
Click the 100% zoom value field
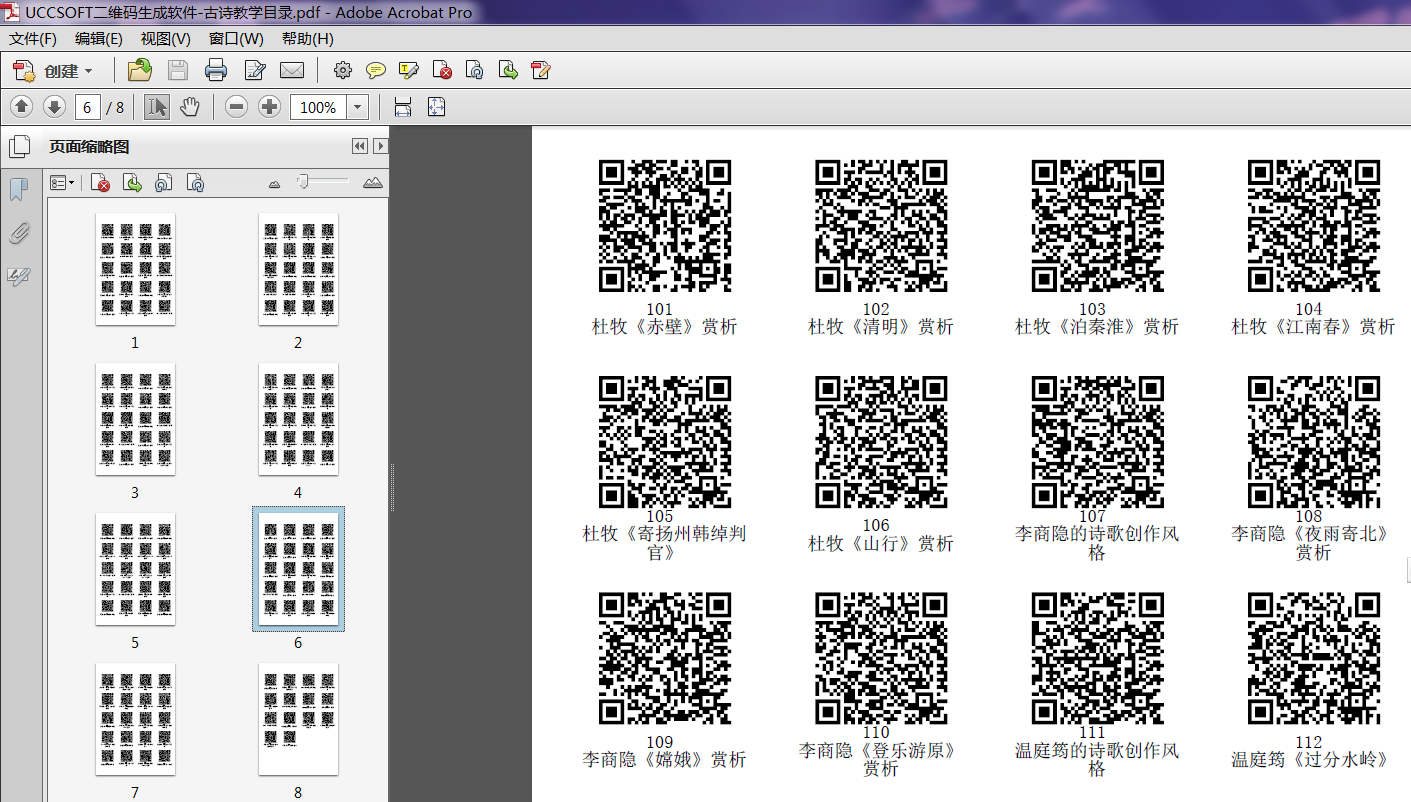tap(318, 107)
